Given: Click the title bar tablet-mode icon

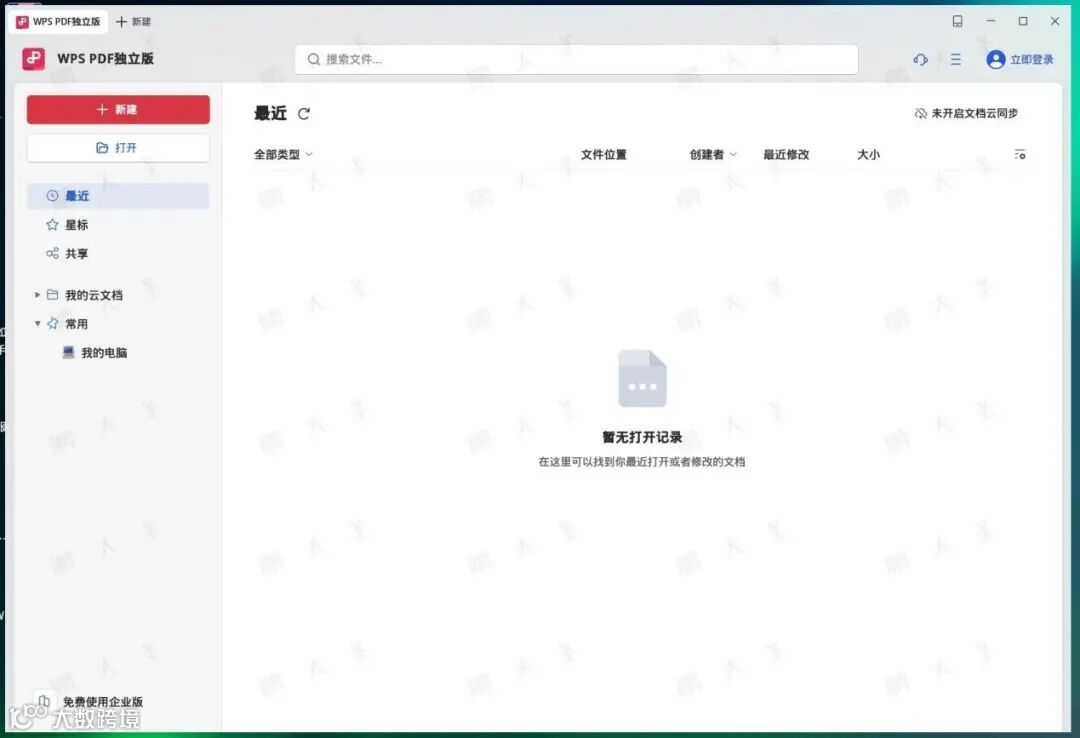Looking at the screenshot, I should (957, 21).
